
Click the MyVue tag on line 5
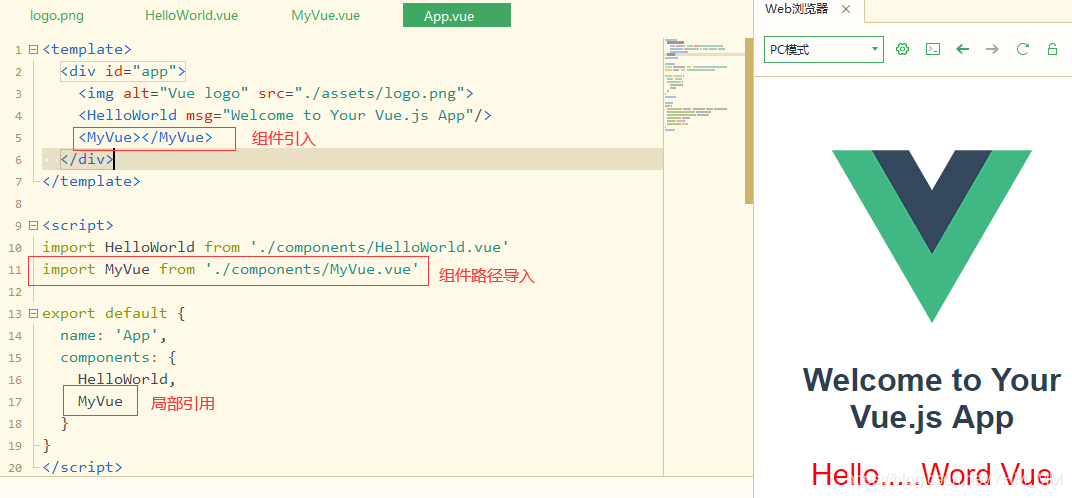tap(146, 137)
